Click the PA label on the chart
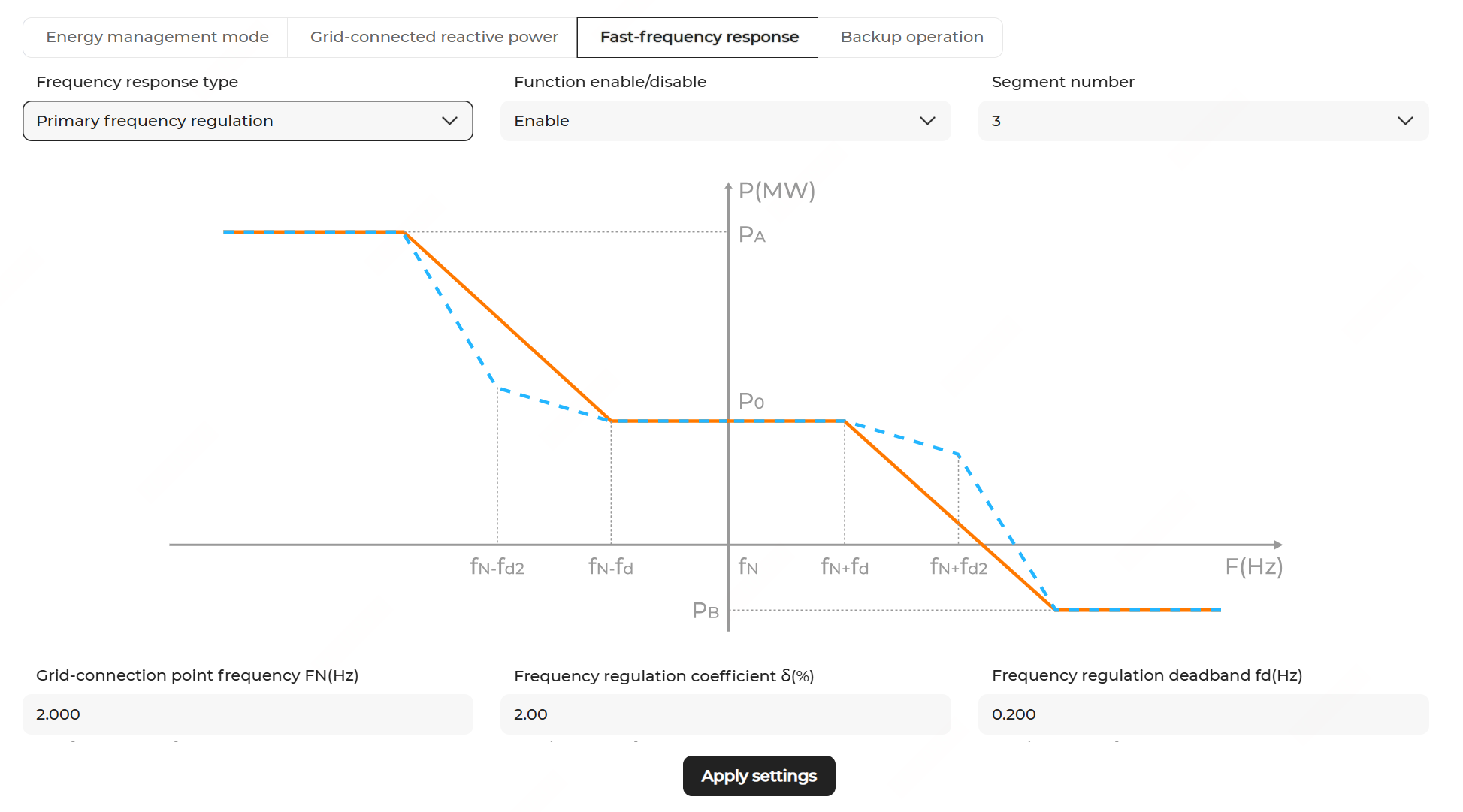The image size is (1463, 812). (x=752, y=235)
